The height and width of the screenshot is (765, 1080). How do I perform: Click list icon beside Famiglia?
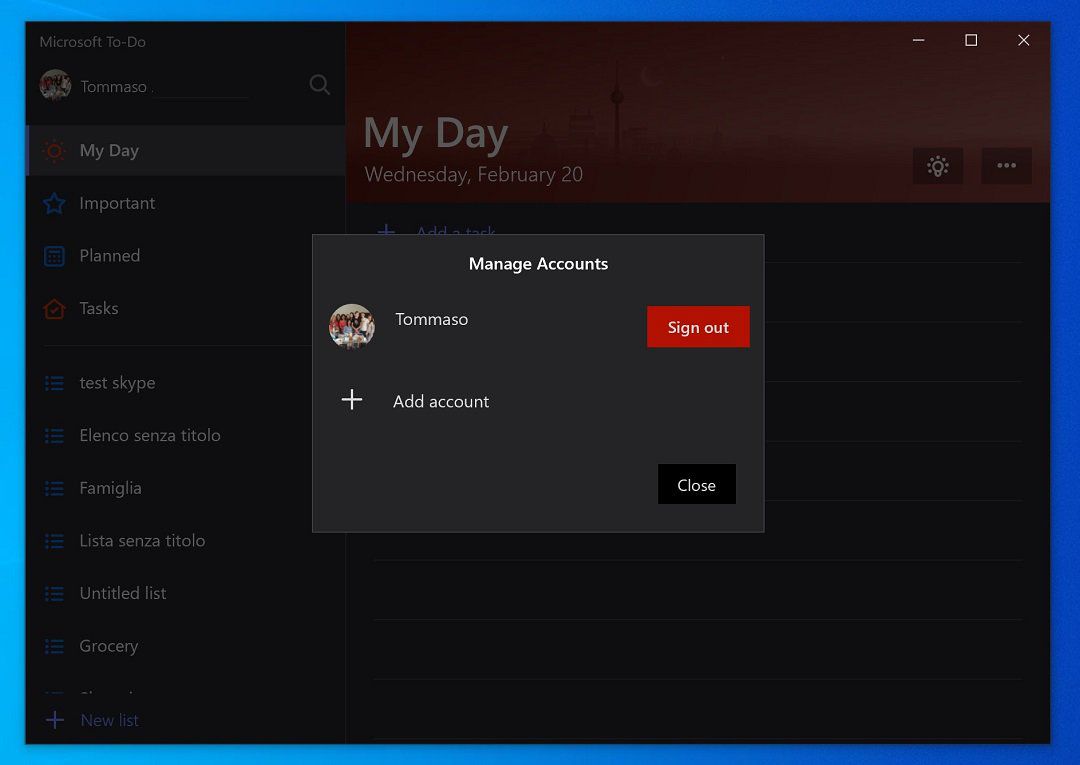coord(54,488)
